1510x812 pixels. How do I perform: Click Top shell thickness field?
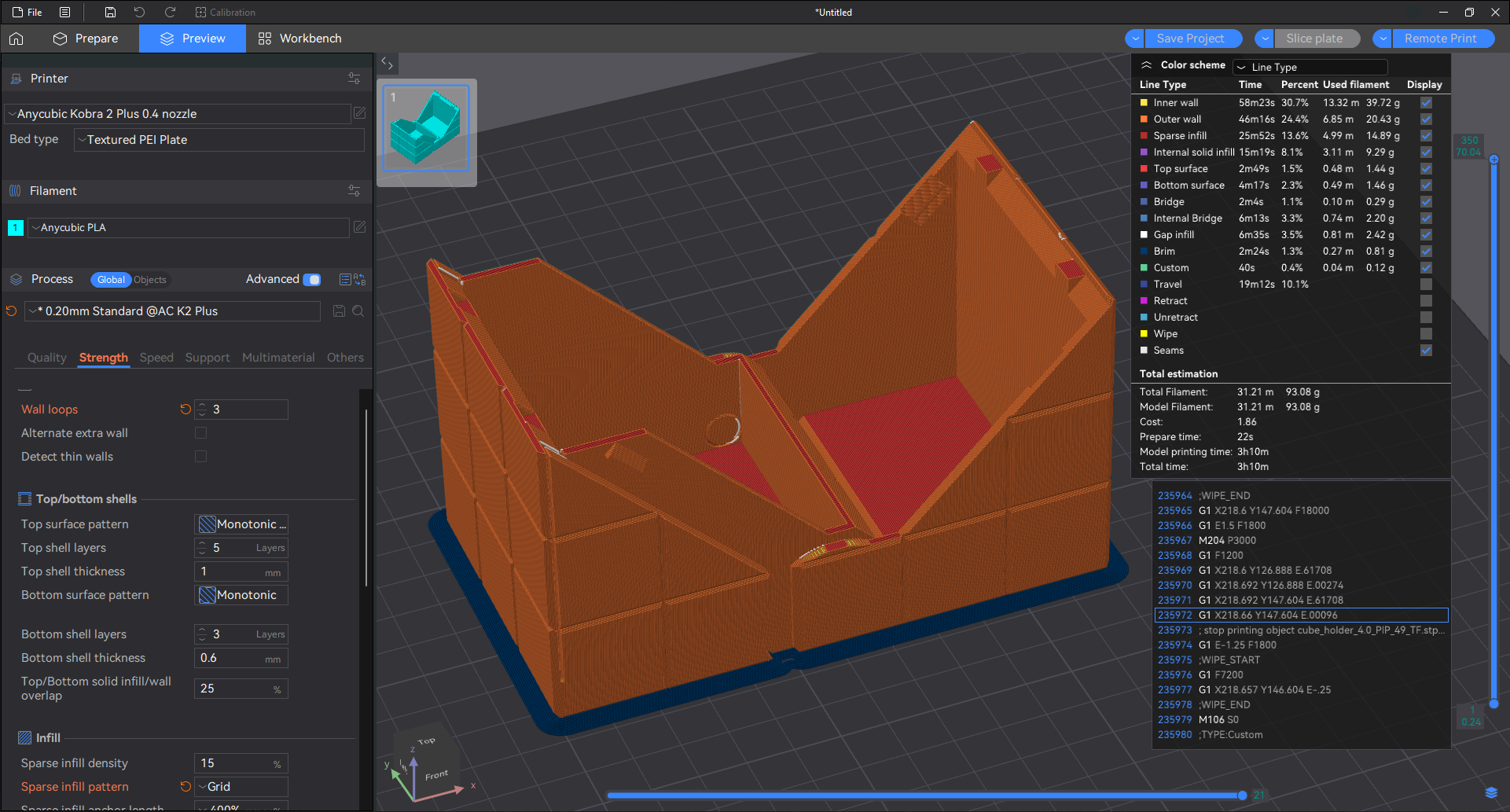pyautogui.click(x=241, y=571)
